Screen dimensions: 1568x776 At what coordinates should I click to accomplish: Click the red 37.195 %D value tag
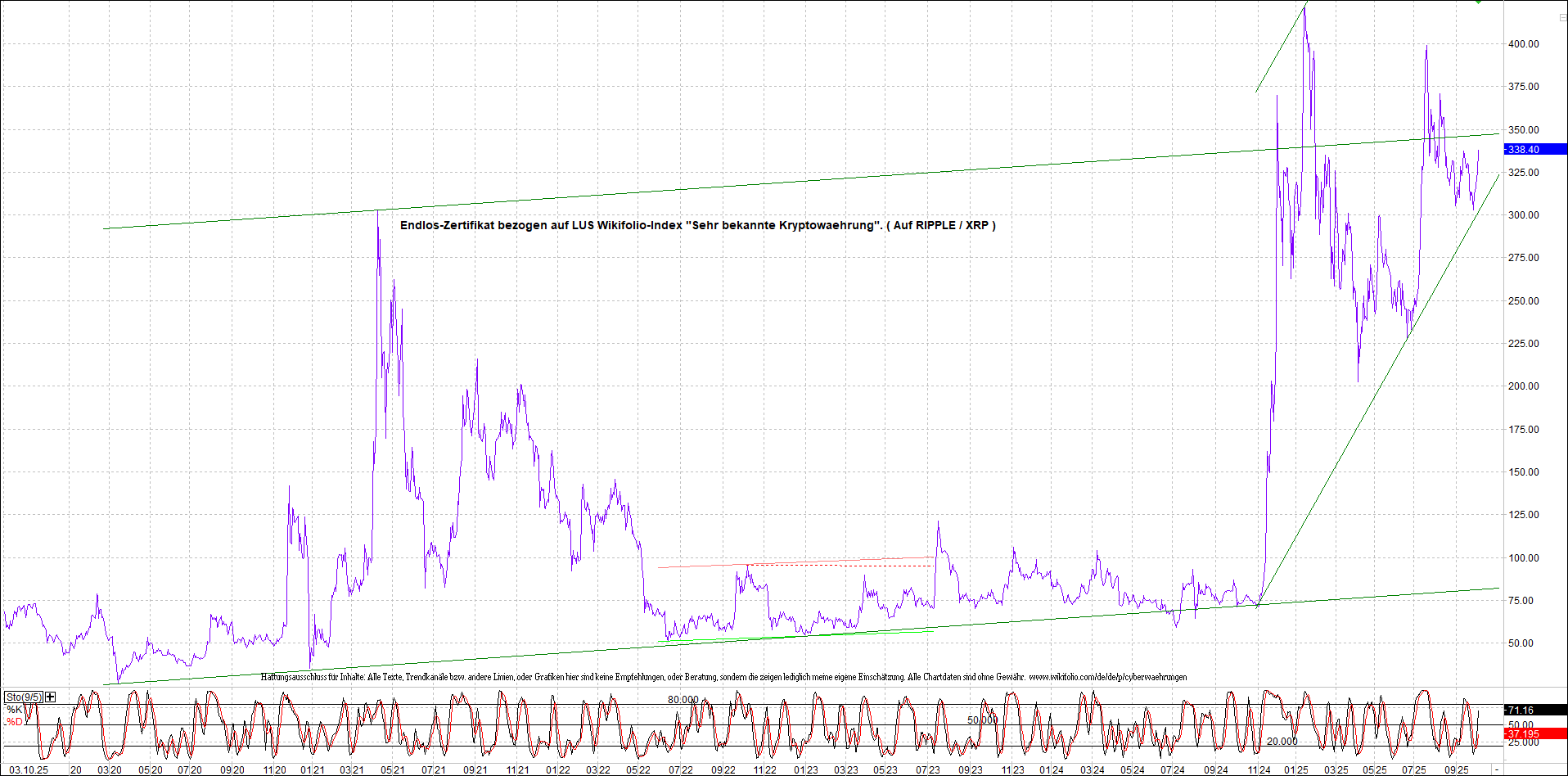(x=1534, y=734)
